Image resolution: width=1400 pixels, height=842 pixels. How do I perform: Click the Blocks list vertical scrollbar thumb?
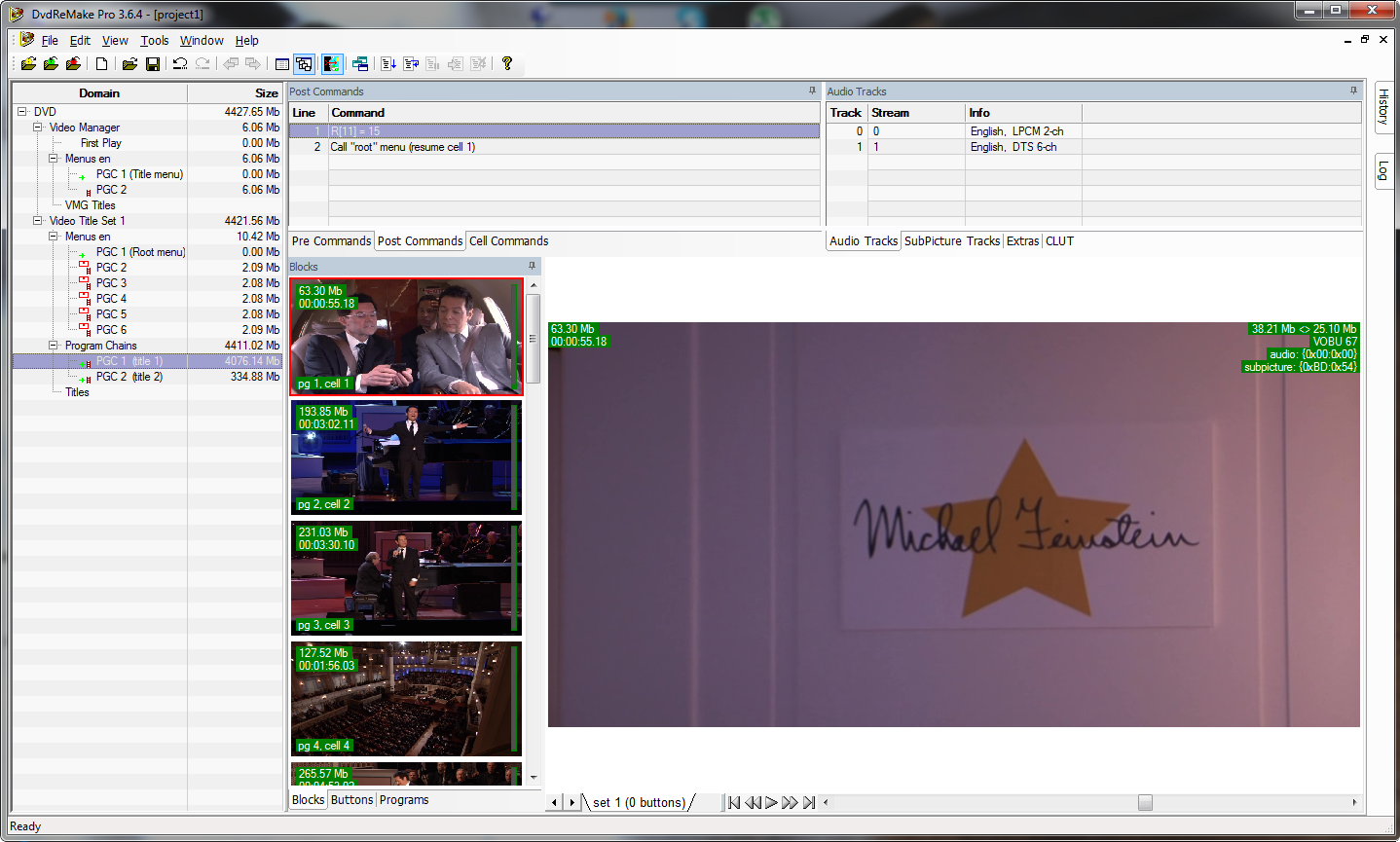[533, 340]
